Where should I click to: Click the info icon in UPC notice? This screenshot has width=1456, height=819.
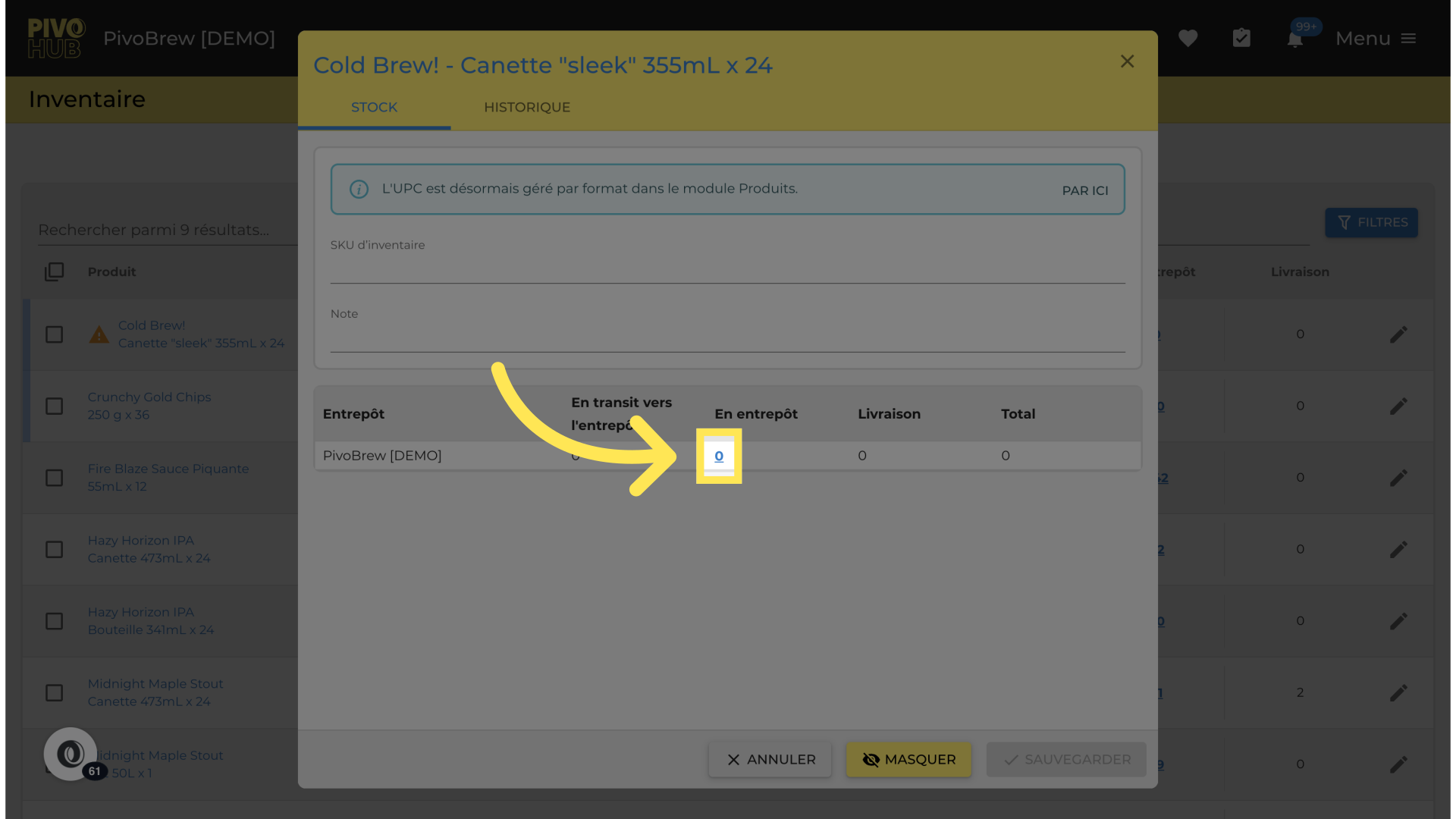[x=359, y=189]
